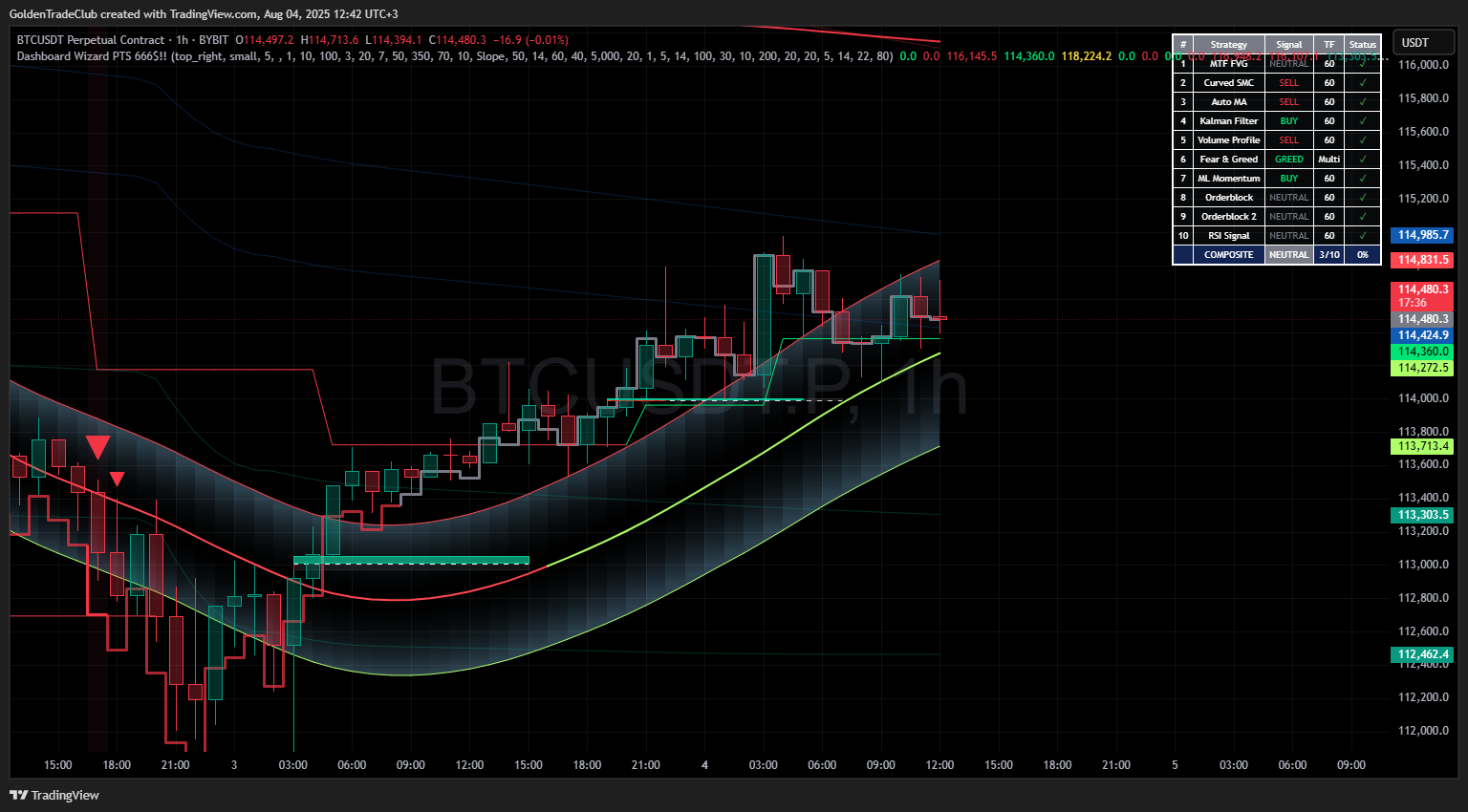Click the red 114,831.5 price label
Screen dimensions: 1468x812
[1422, 260]
